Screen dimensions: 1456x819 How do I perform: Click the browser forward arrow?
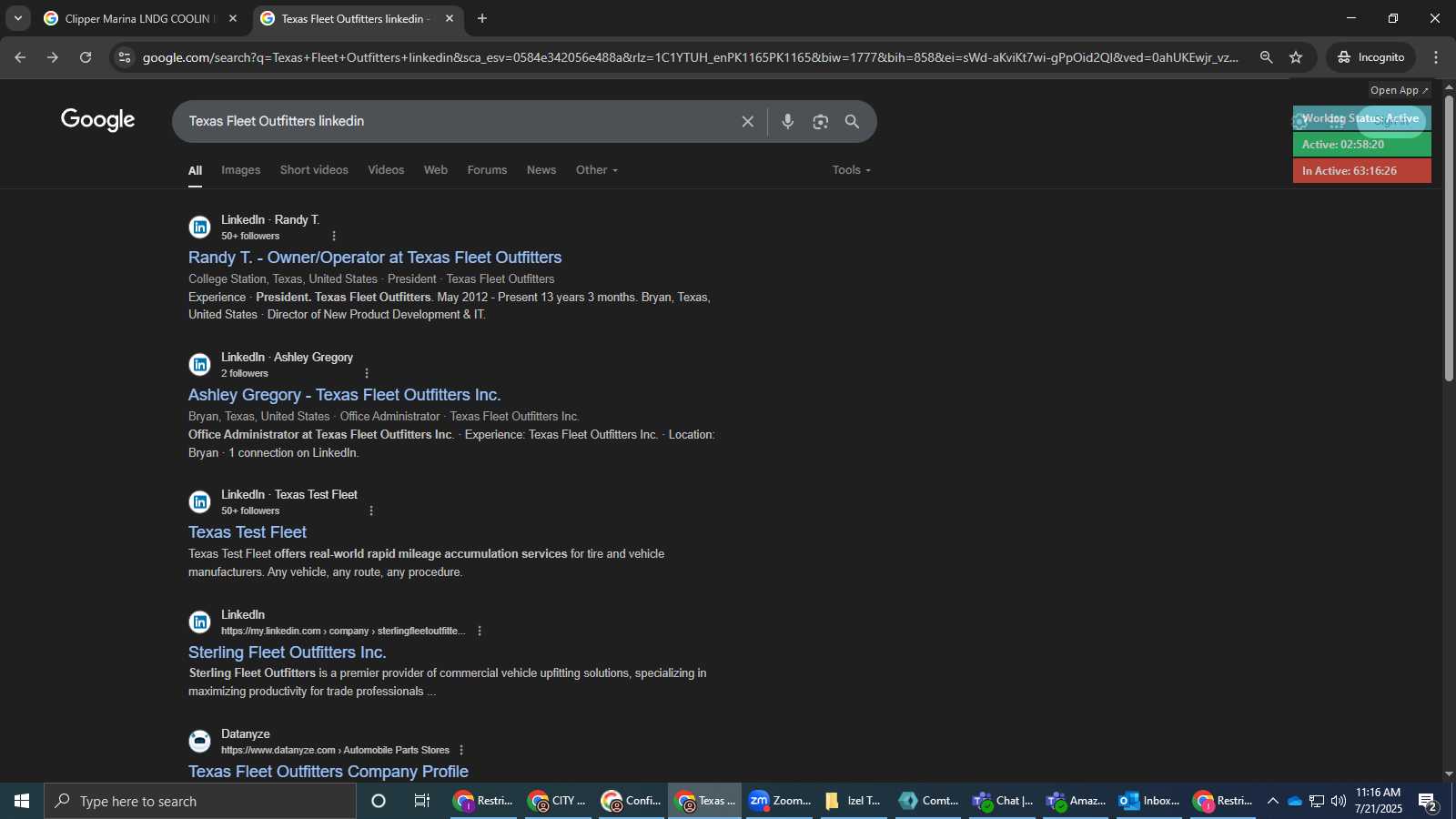pyautogui.click(x=53, y=57)
